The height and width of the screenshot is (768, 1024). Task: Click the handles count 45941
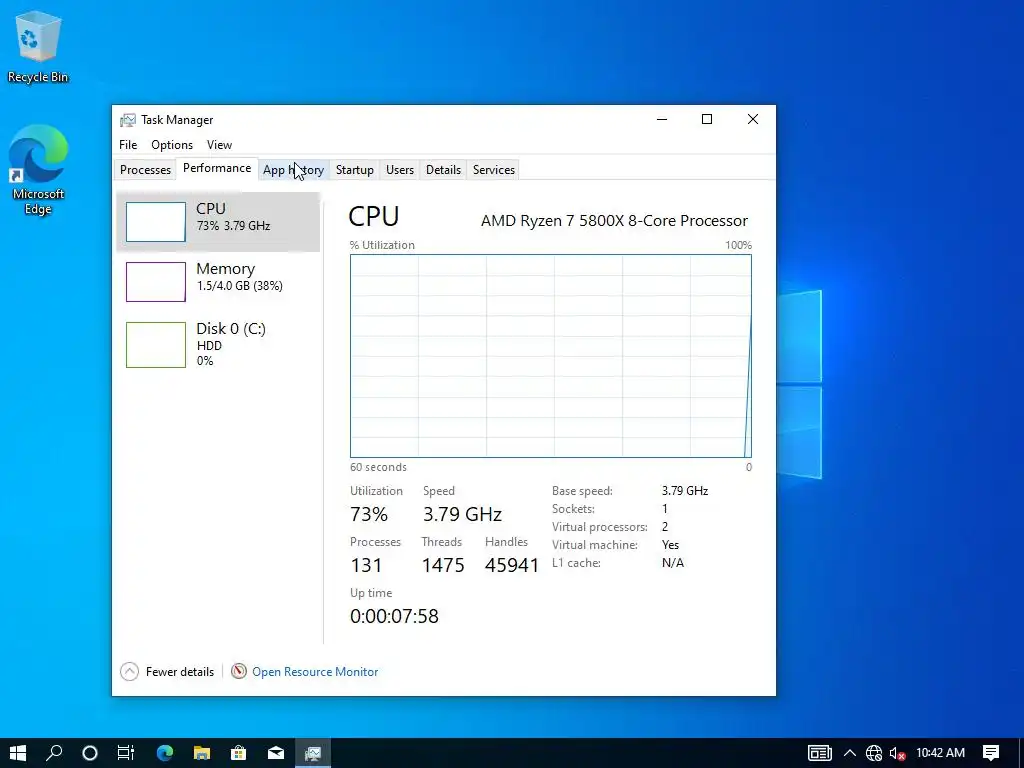512,565
